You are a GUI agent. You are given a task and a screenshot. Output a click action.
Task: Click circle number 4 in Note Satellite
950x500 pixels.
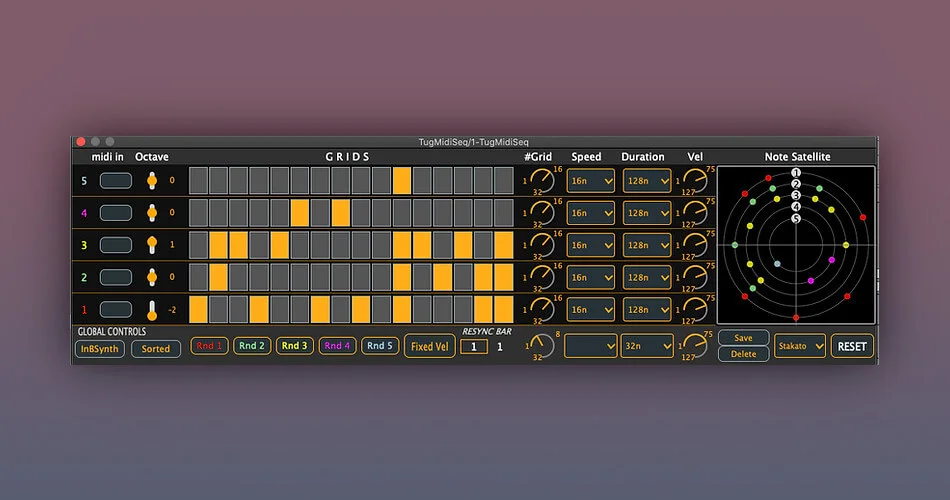click(796, 207)
